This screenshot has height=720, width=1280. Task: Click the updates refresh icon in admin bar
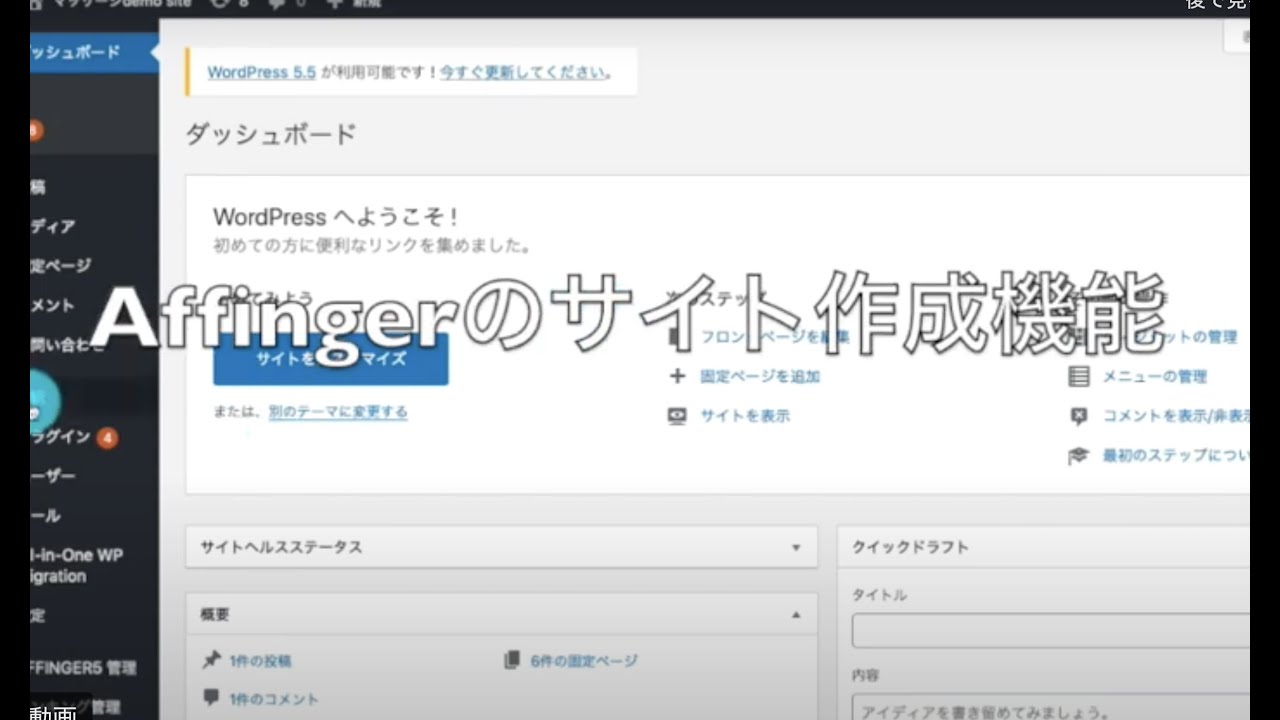[221, 4]
